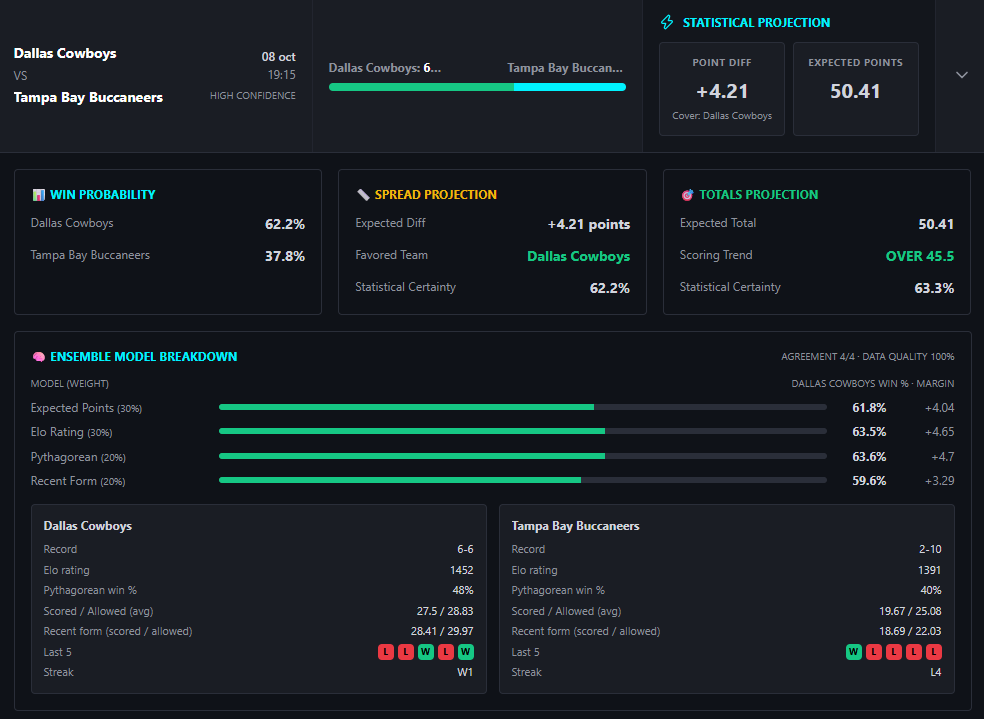The width and height of the screenshot is (984, 719).
Task: Click the lightning bolt Statistical Projection icon
Action: click(667, 23)
